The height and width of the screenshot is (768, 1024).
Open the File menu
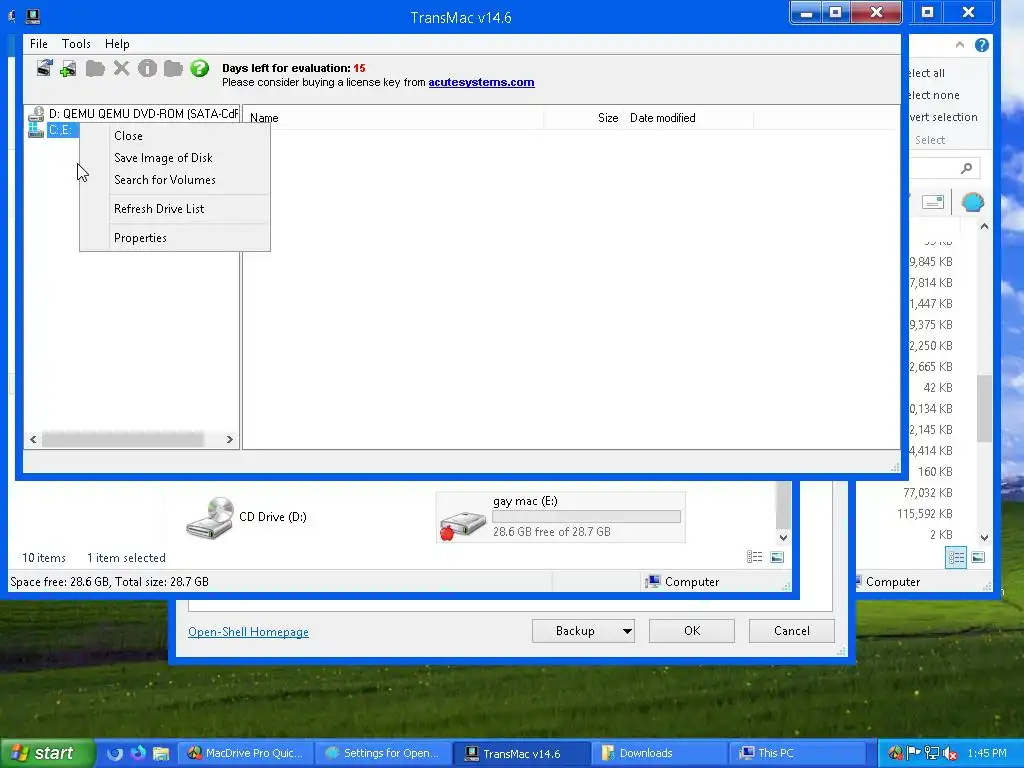39,44
